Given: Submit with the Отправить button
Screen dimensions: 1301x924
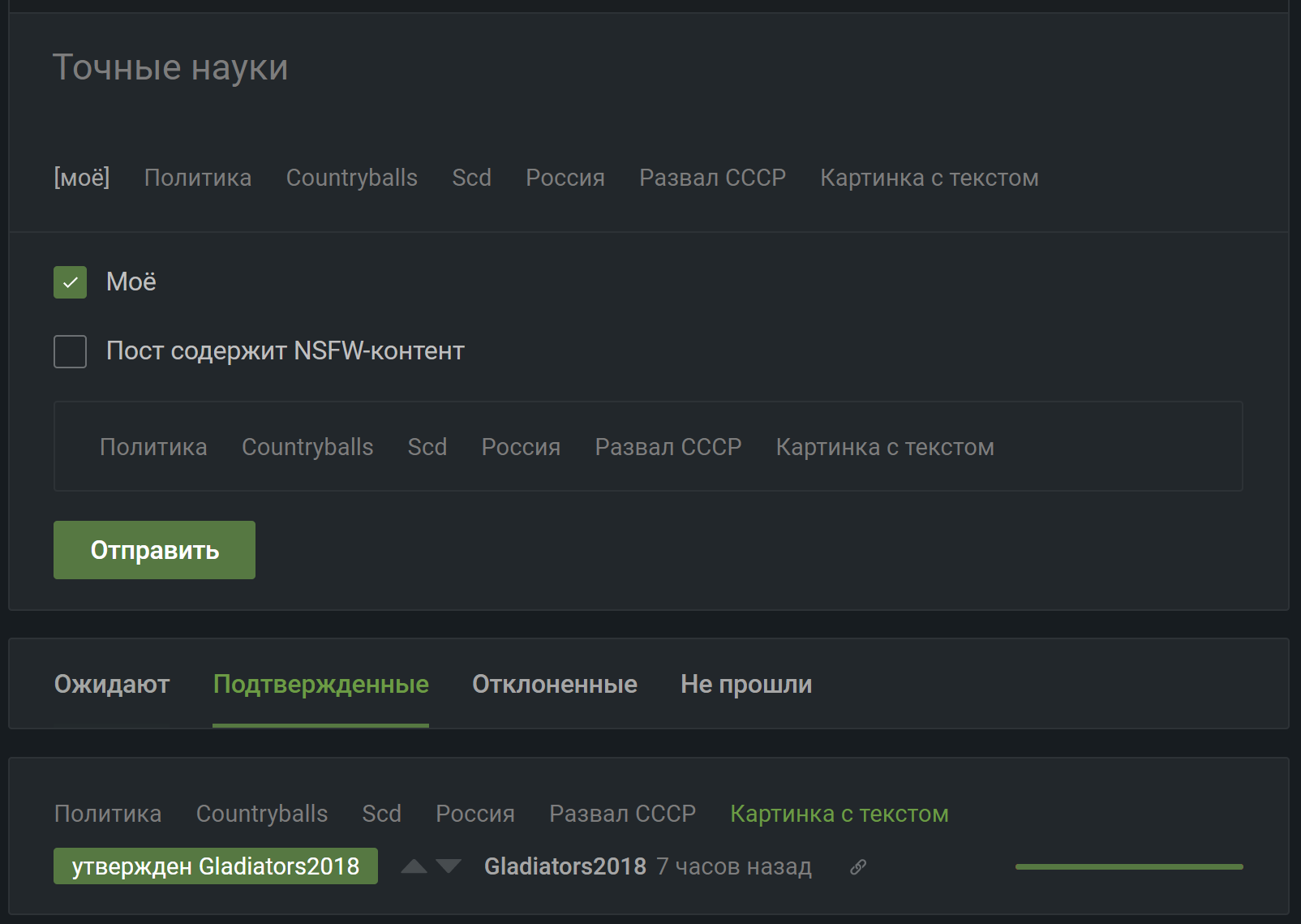Looking at the screenshot, I should pyautogui.click(x=154, y=550).
